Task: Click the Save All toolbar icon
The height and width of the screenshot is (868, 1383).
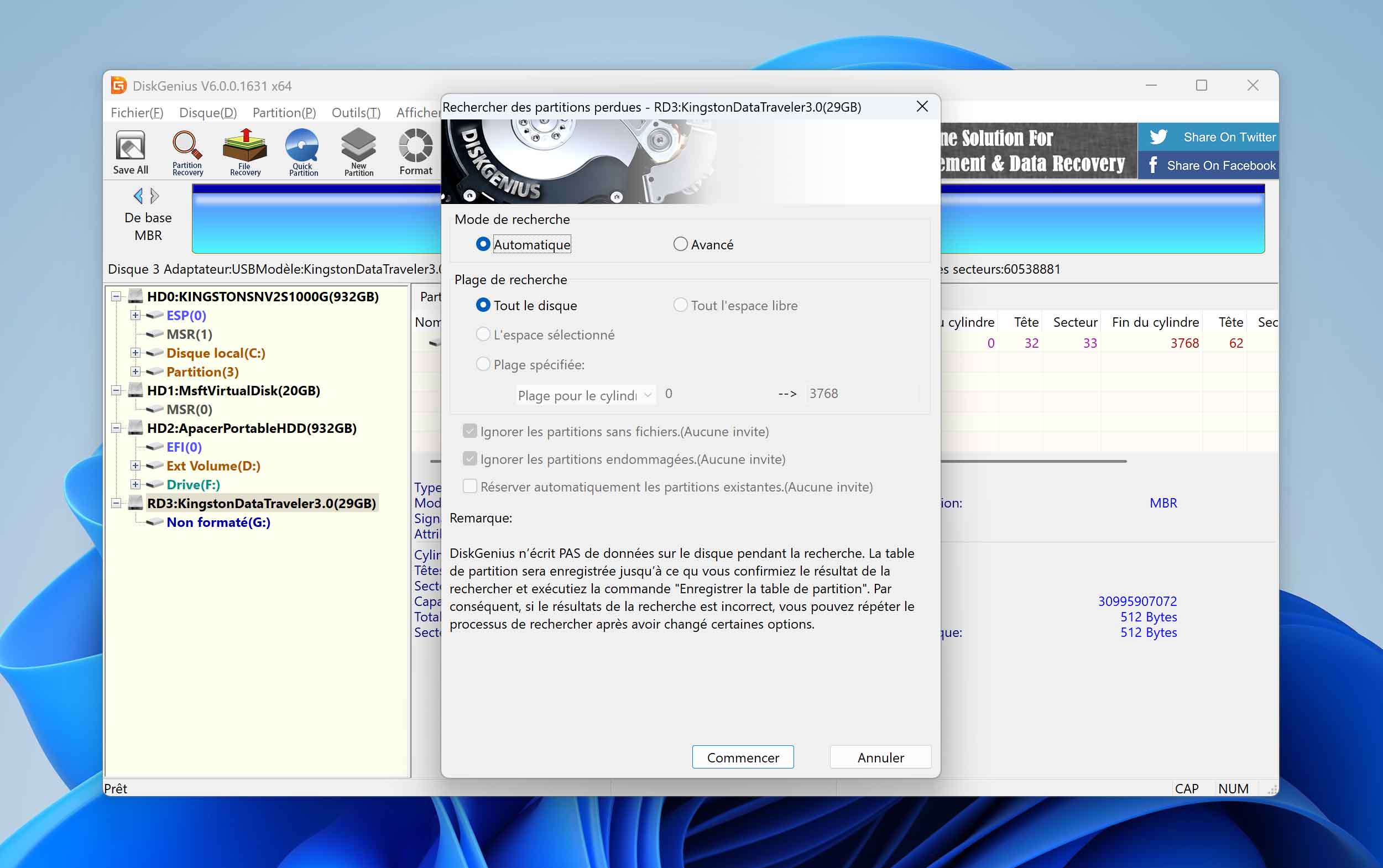Action: point(131,152)
